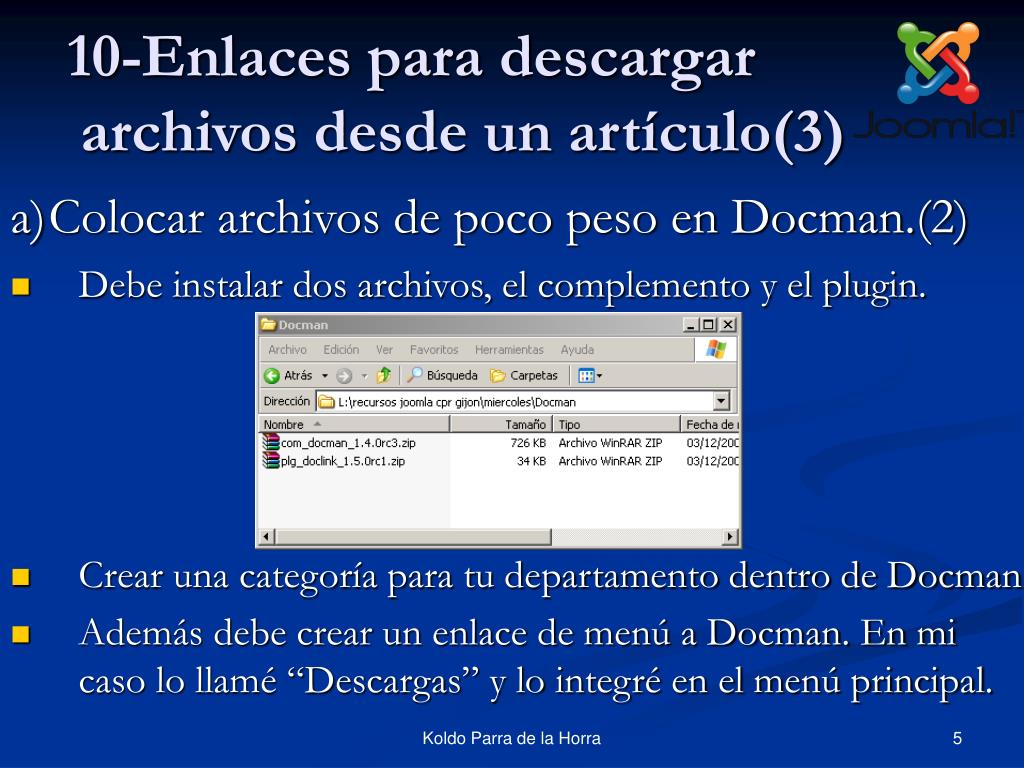
Task: Click the 726 KB size cell
Action: [x=528, y=443]
